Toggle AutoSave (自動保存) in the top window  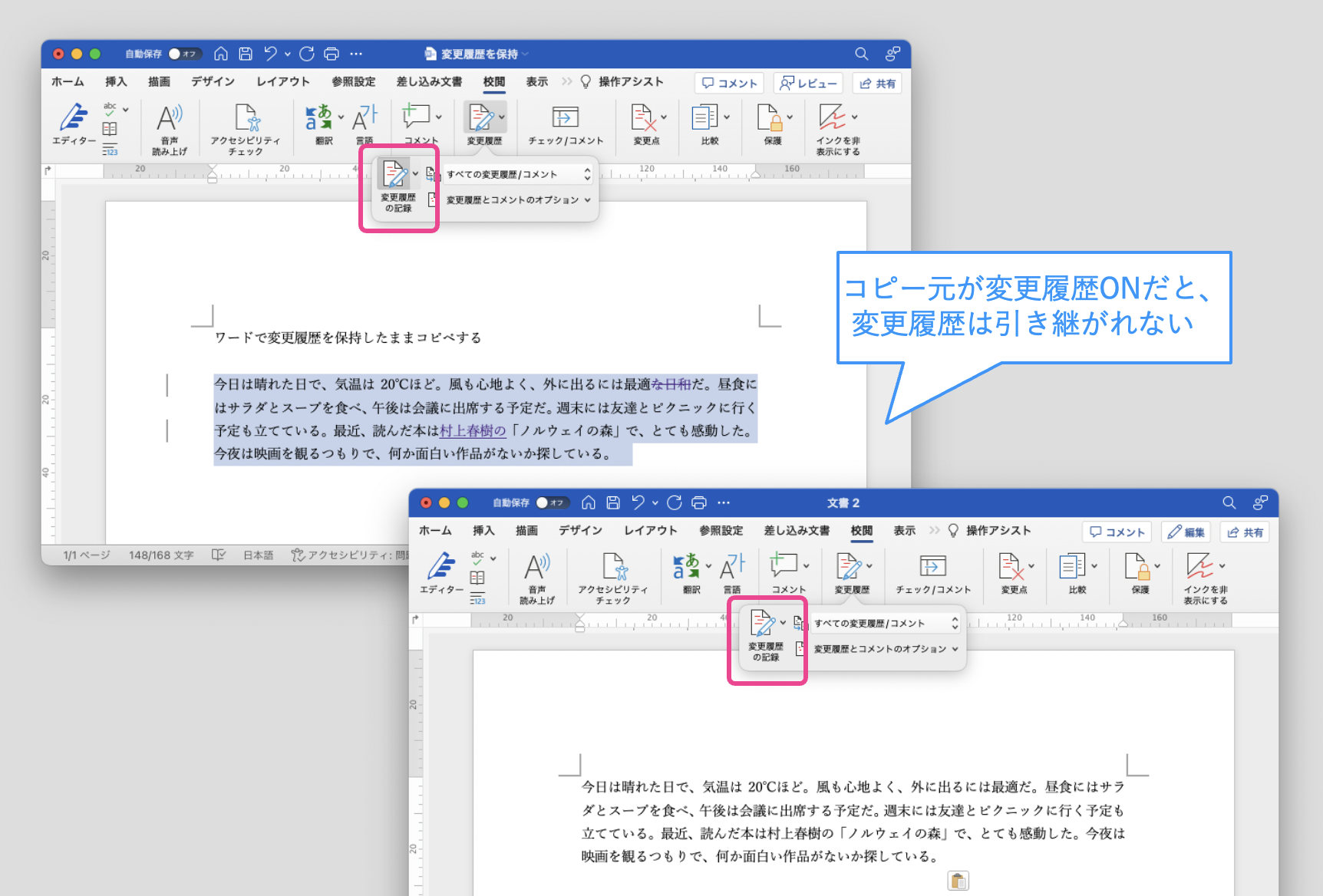point(183,54)
